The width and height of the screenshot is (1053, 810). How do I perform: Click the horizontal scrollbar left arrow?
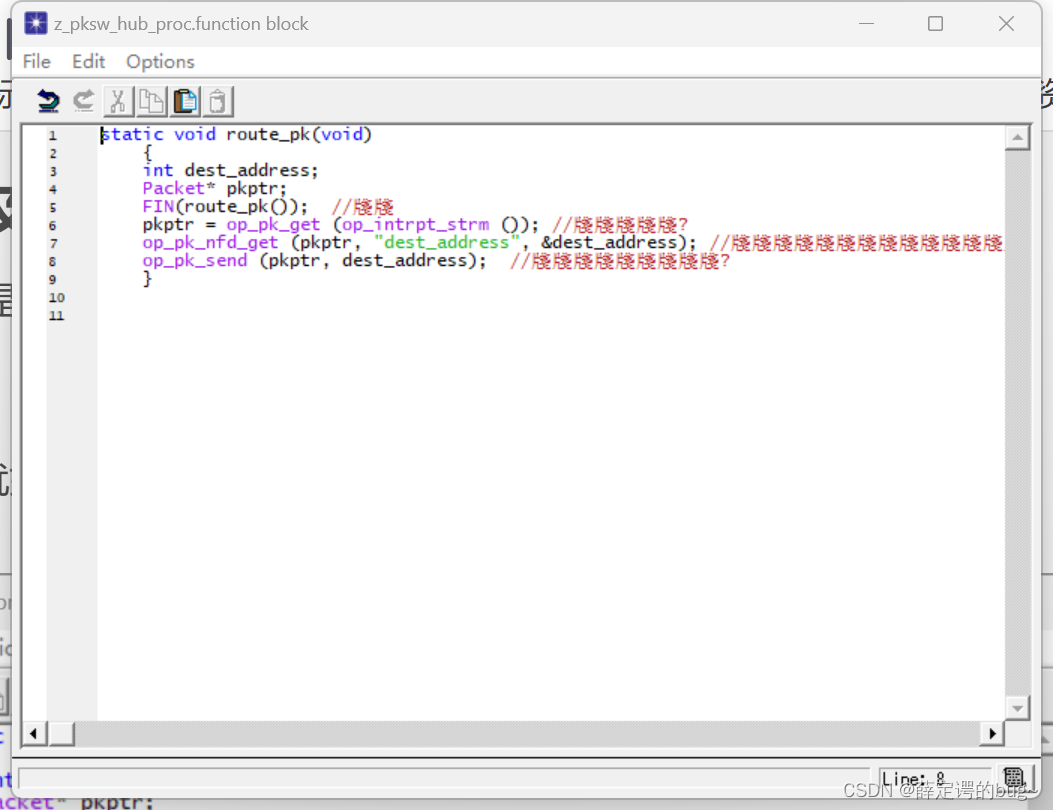click(x=33, y=733)
